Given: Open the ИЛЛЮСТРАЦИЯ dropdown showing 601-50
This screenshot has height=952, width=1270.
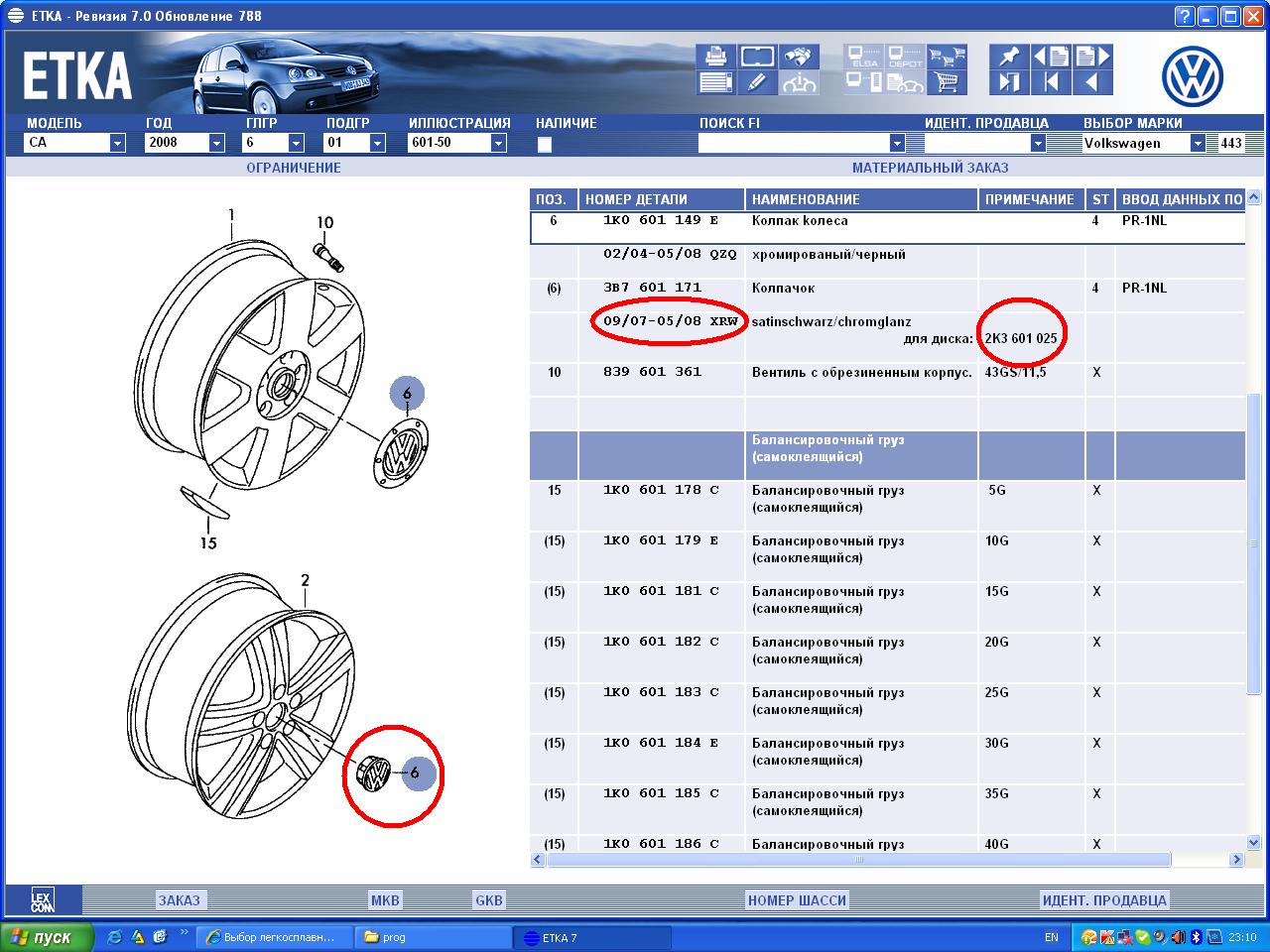Looking at the screenshot, I should coord(499,143).
